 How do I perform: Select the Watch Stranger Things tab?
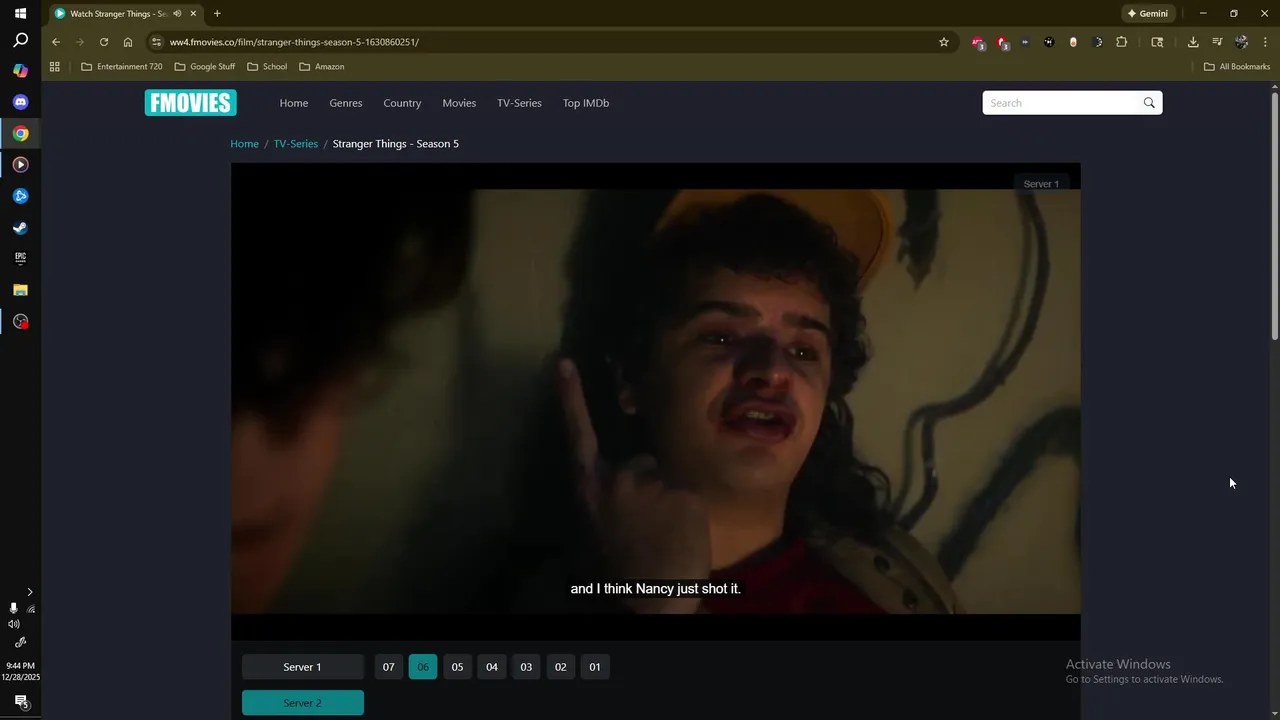click(117, 14)
